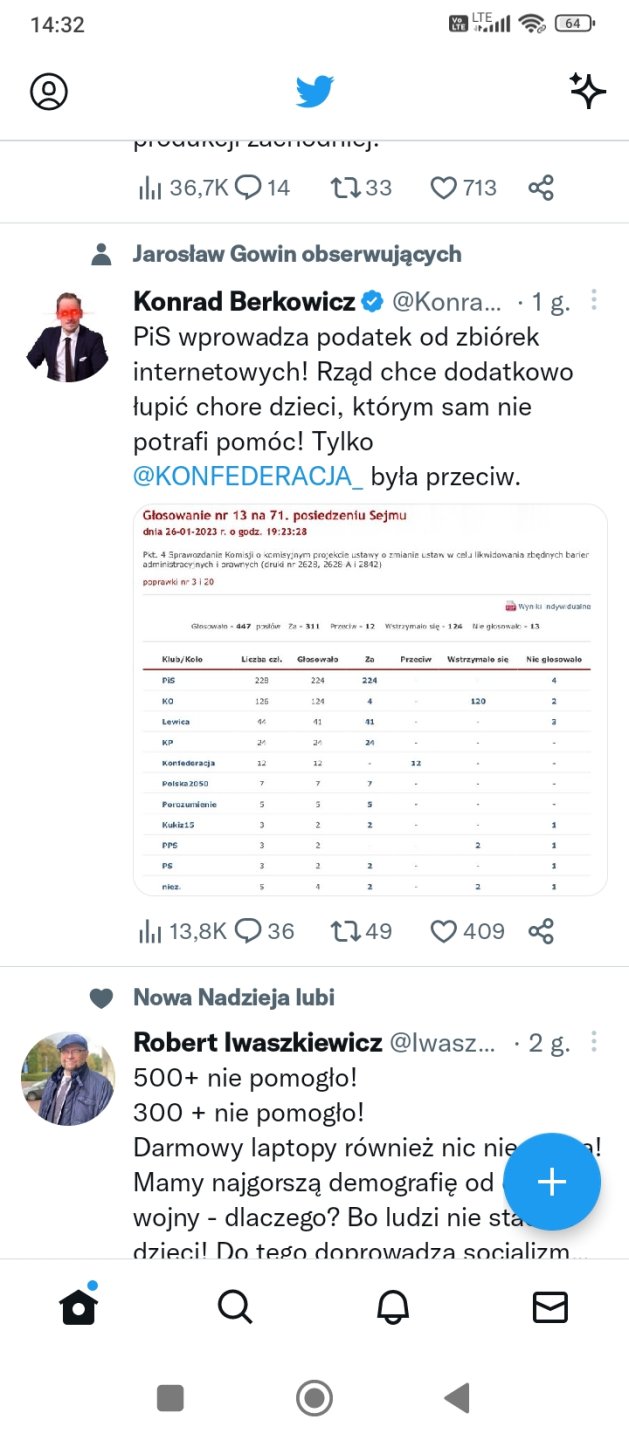Open the Notifications bell tab
The height and width of the screenshot is (1440, 629).
[x=393, y=1306]
